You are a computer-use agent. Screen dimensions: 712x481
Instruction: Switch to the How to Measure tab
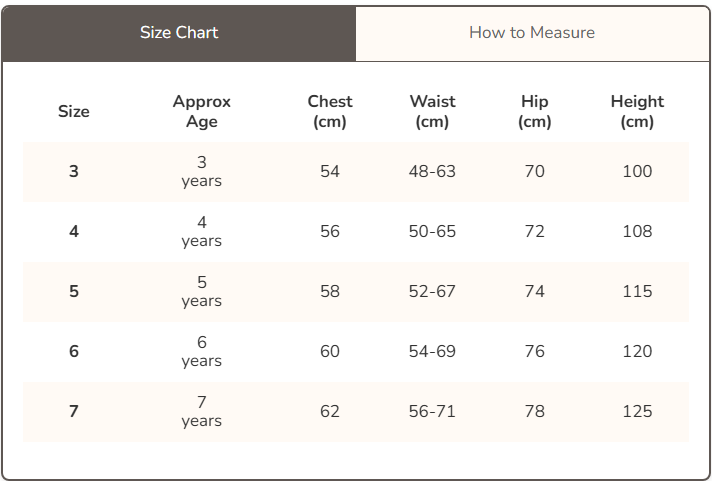[x=532, y=33]
